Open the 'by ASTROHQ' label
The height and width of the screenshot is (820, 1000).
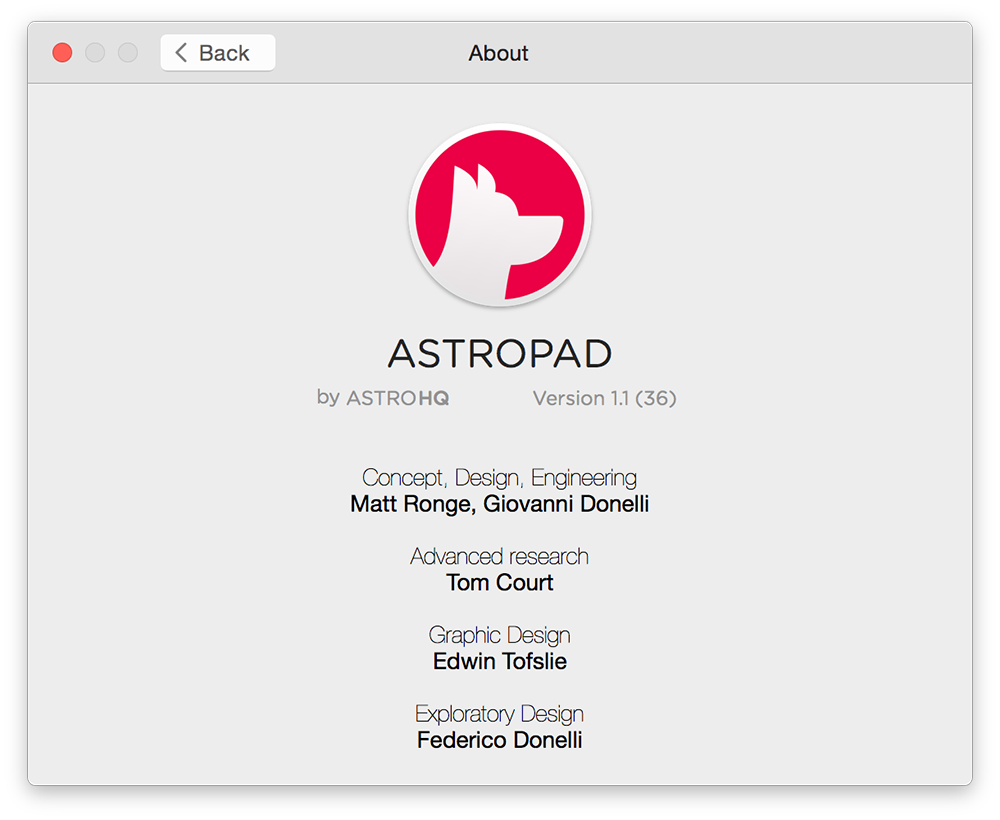pyautogui.click(x=383, y=398)
